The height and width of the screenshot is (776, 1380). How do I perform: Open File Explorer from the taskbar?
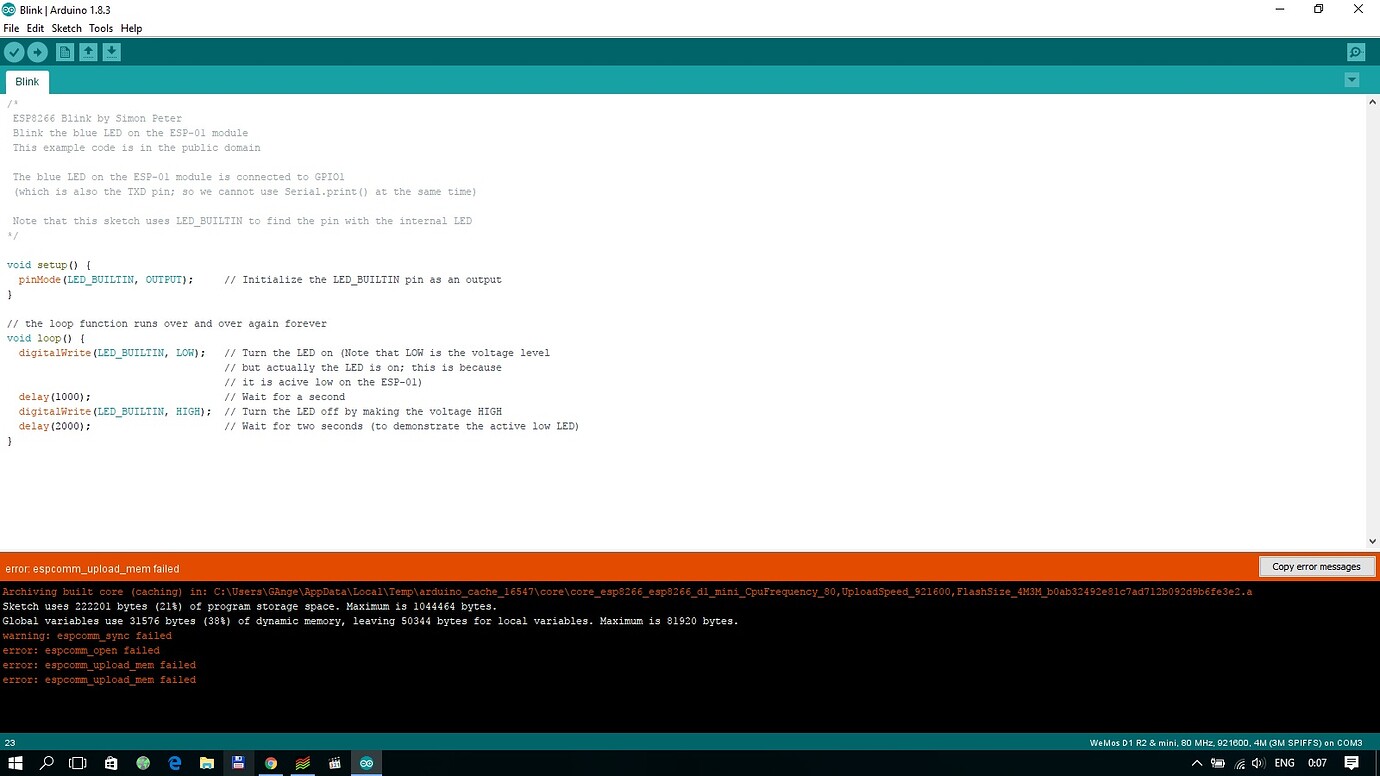click(206, 762)
